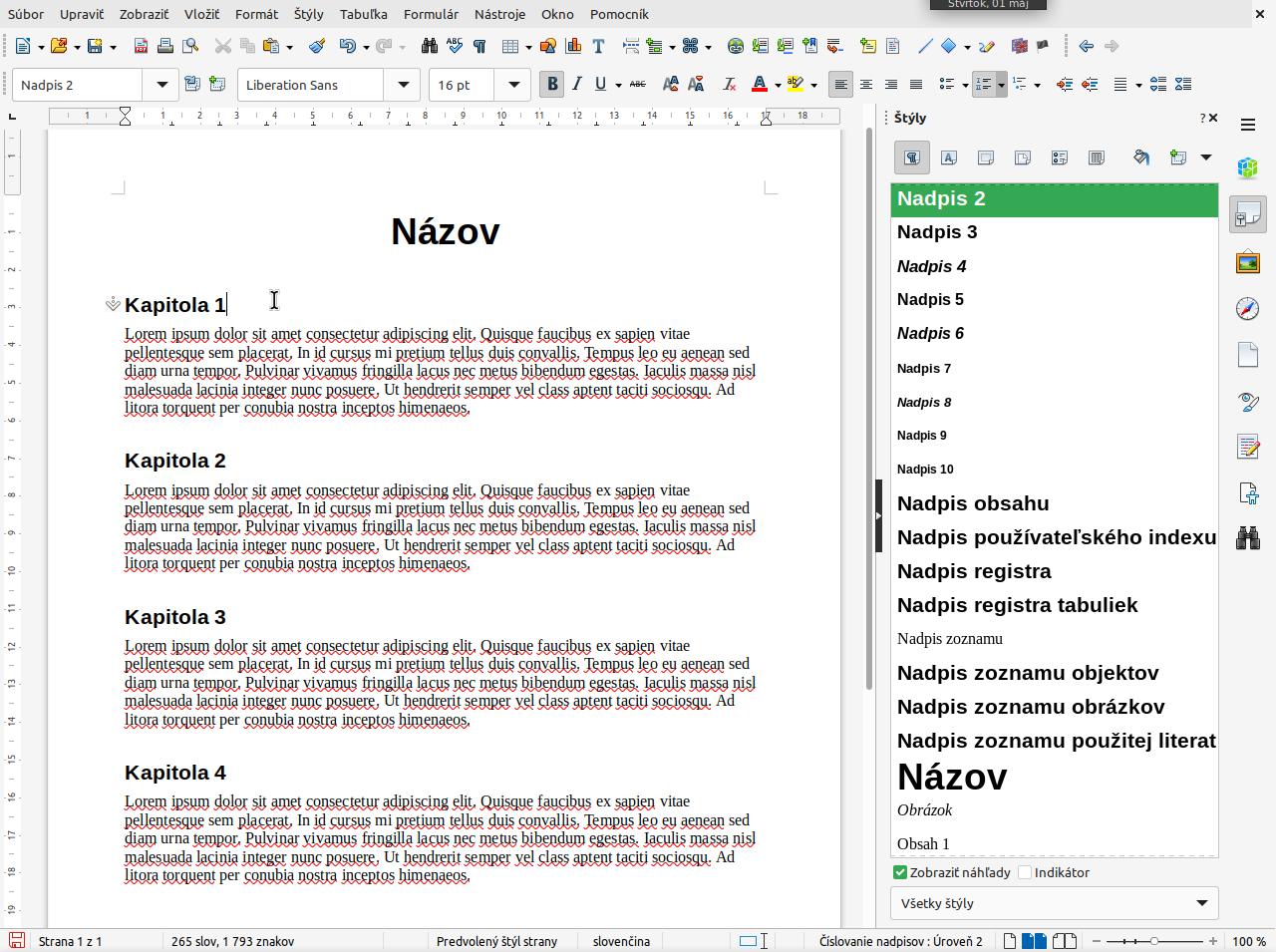Increase paragraph spacing icon
The height and width of the screenshot is (952, 1276).
(x=1158, y=85)
